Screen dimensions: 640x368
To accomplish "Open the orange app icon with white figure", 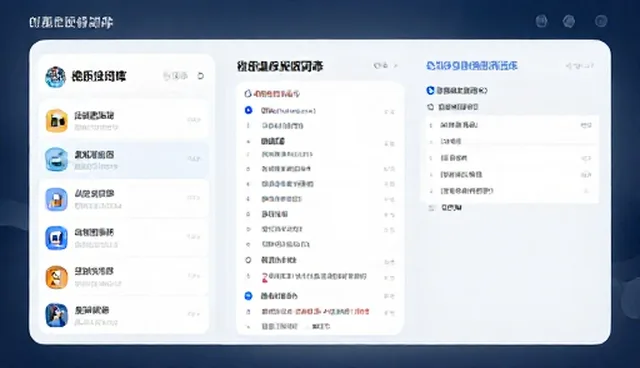I will tap(56, 277).
